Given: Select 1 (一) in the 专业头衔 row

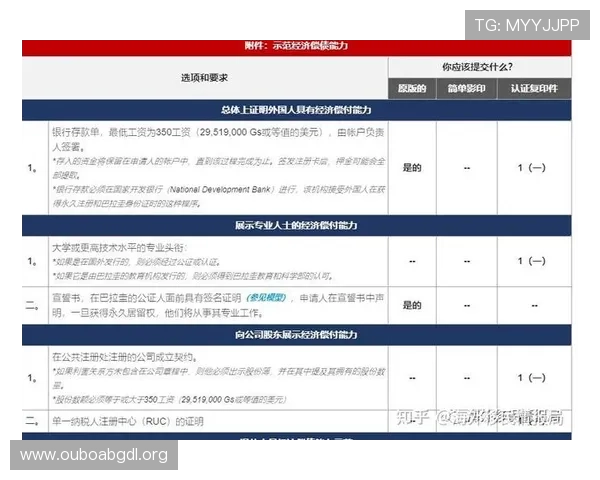Looking at the screenshot, I should click(532, 261).
